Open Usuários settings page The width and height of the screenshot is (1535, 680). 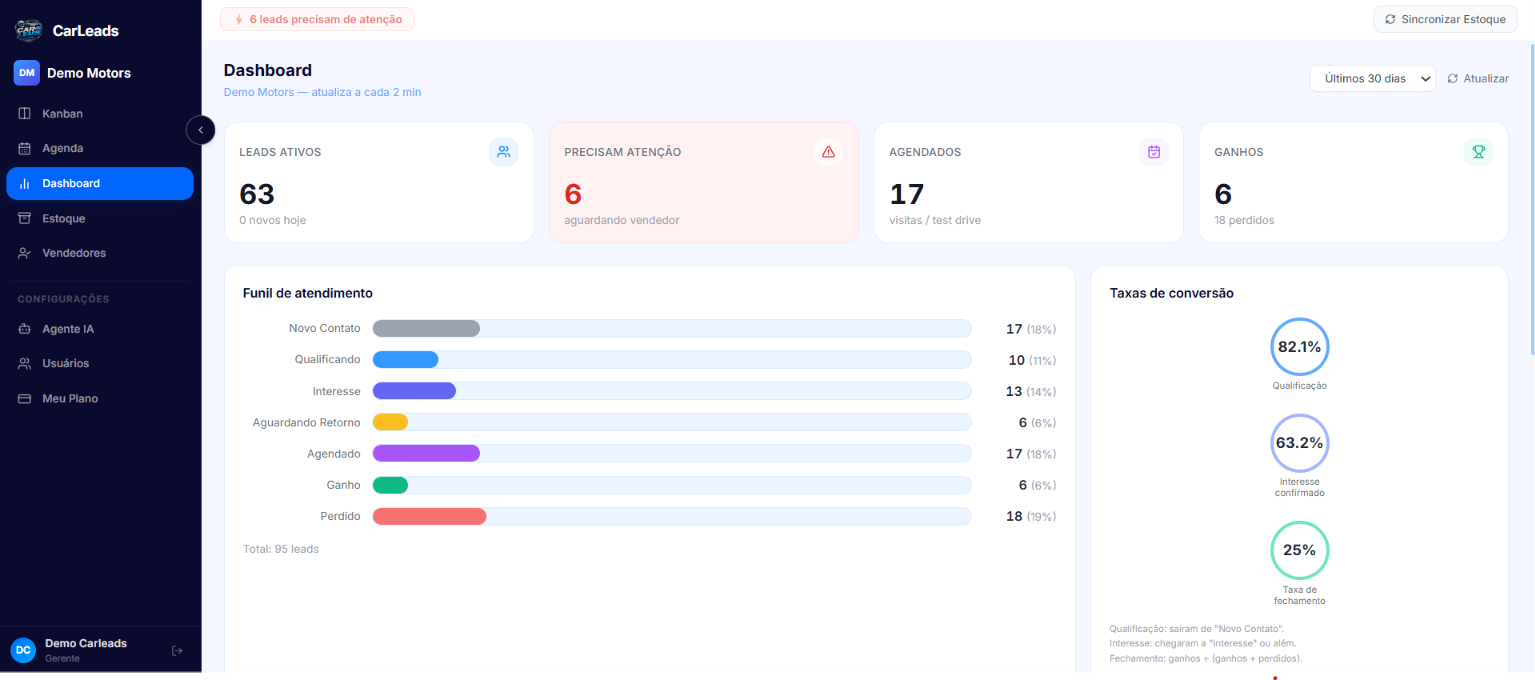coord(100,363)
